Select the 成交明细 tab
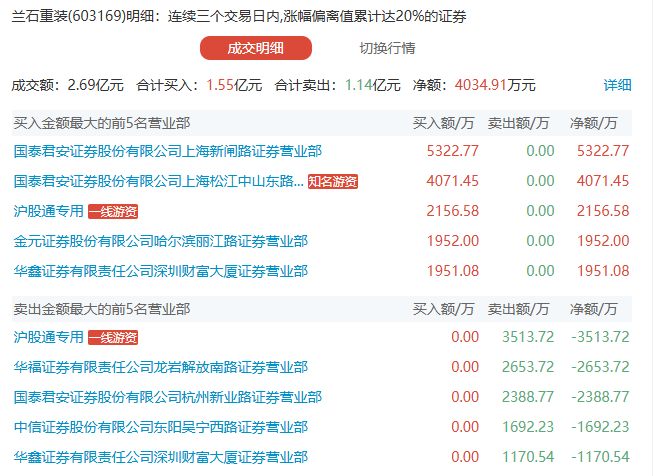 pos(256,48)
